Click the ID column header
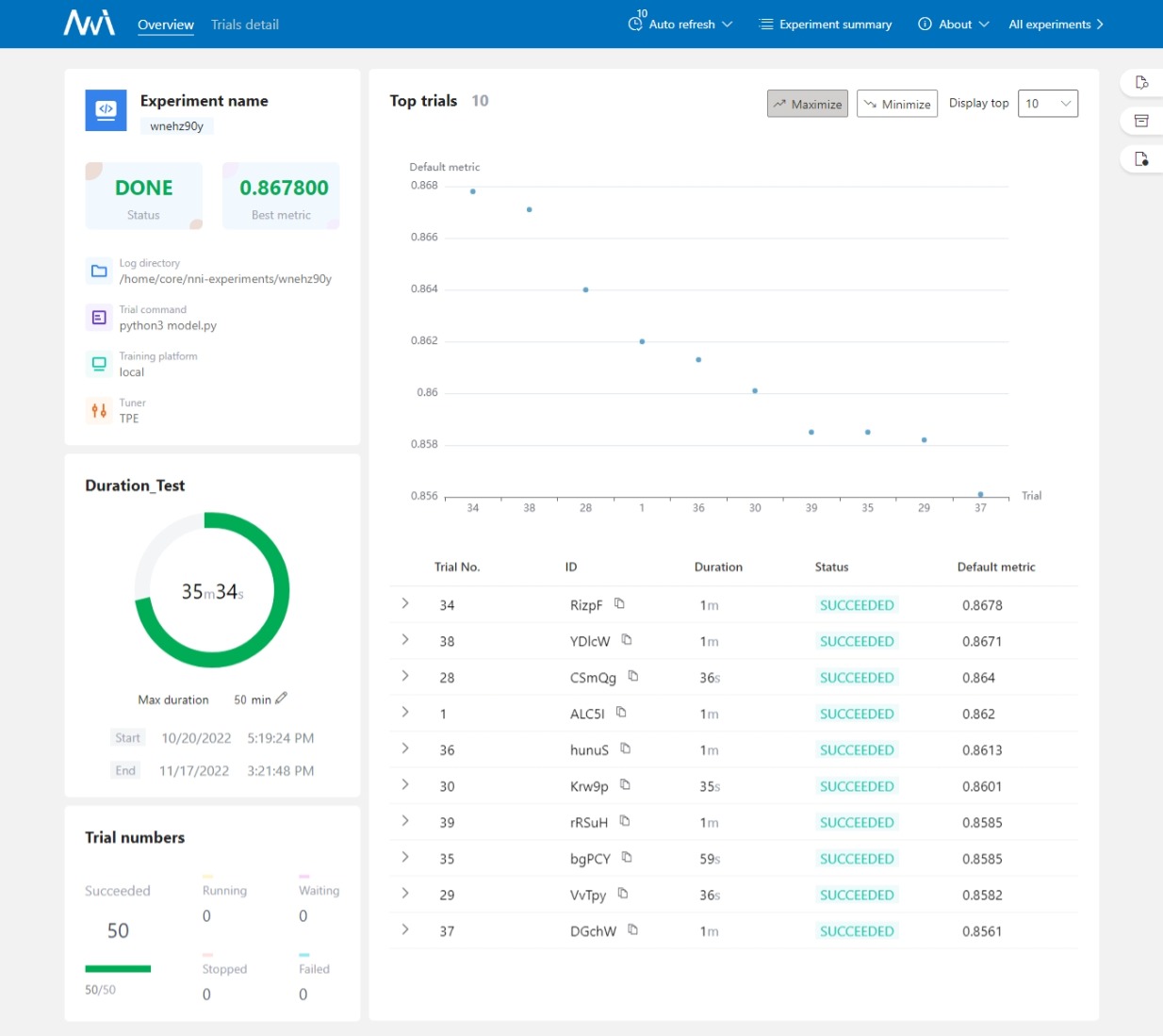This screenshot has width=1163, height=1036. point(571,567)
